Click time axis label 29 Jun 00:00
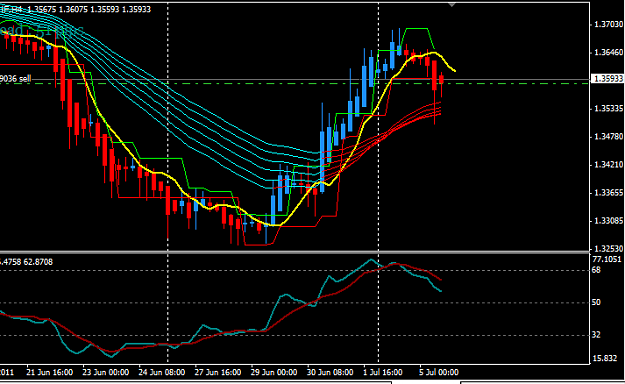 [274, 372]
